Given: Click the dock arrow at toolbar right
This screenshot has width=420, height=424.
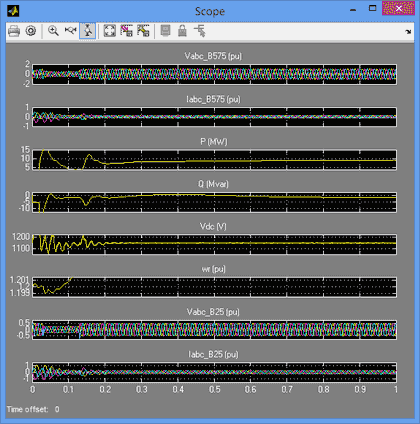Looking at the screenshot, I should point(408,32).
